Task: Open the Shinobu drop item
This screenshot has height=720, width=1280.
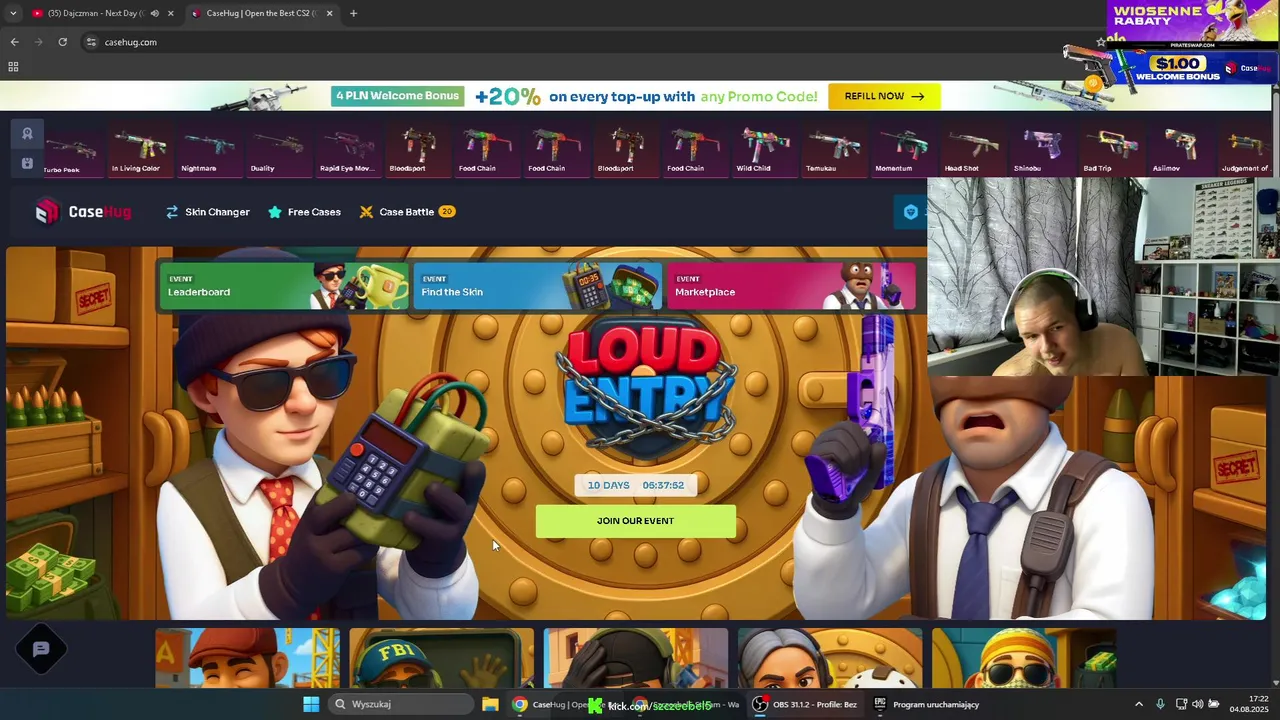Action: pos(1042,150)
